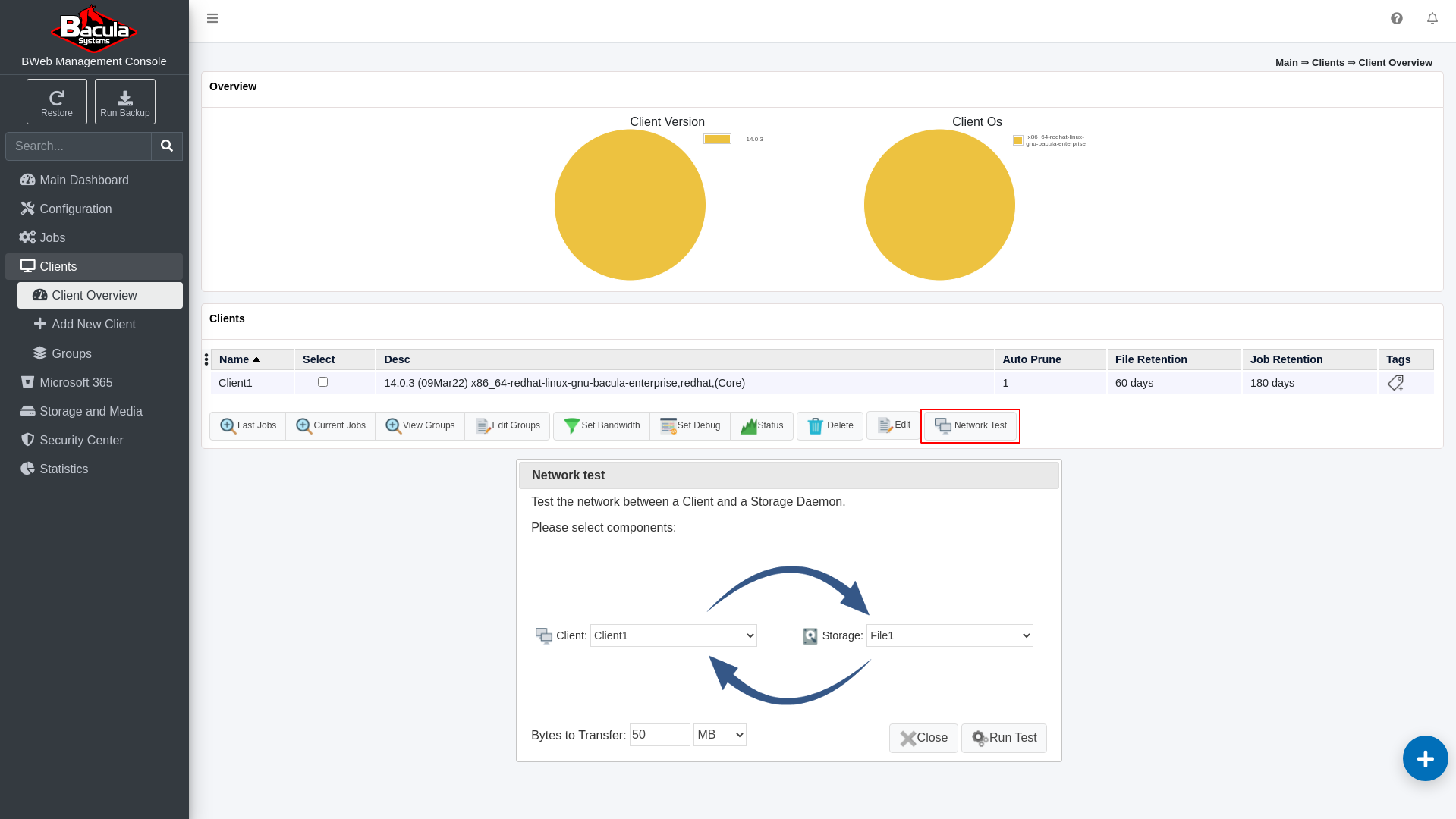
Task: Close the Network test dialog
Action: (x=923, y=738)
